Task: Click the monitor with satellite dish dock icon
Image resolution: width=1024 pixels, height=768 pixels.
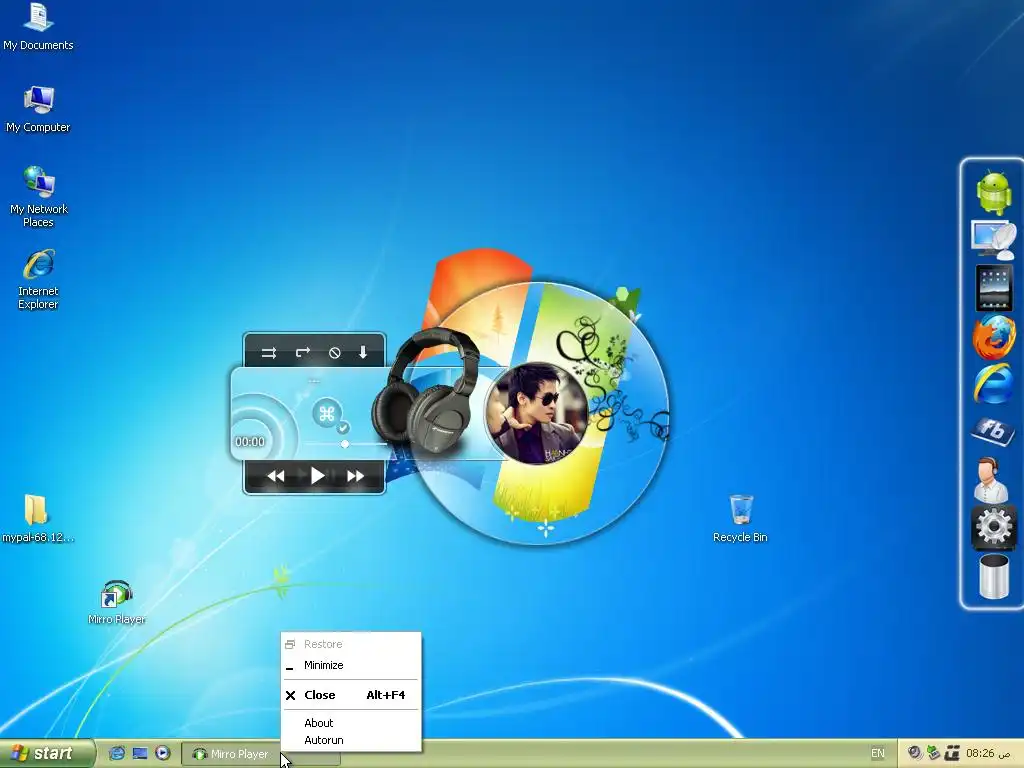Action: (x=993, y=239)
